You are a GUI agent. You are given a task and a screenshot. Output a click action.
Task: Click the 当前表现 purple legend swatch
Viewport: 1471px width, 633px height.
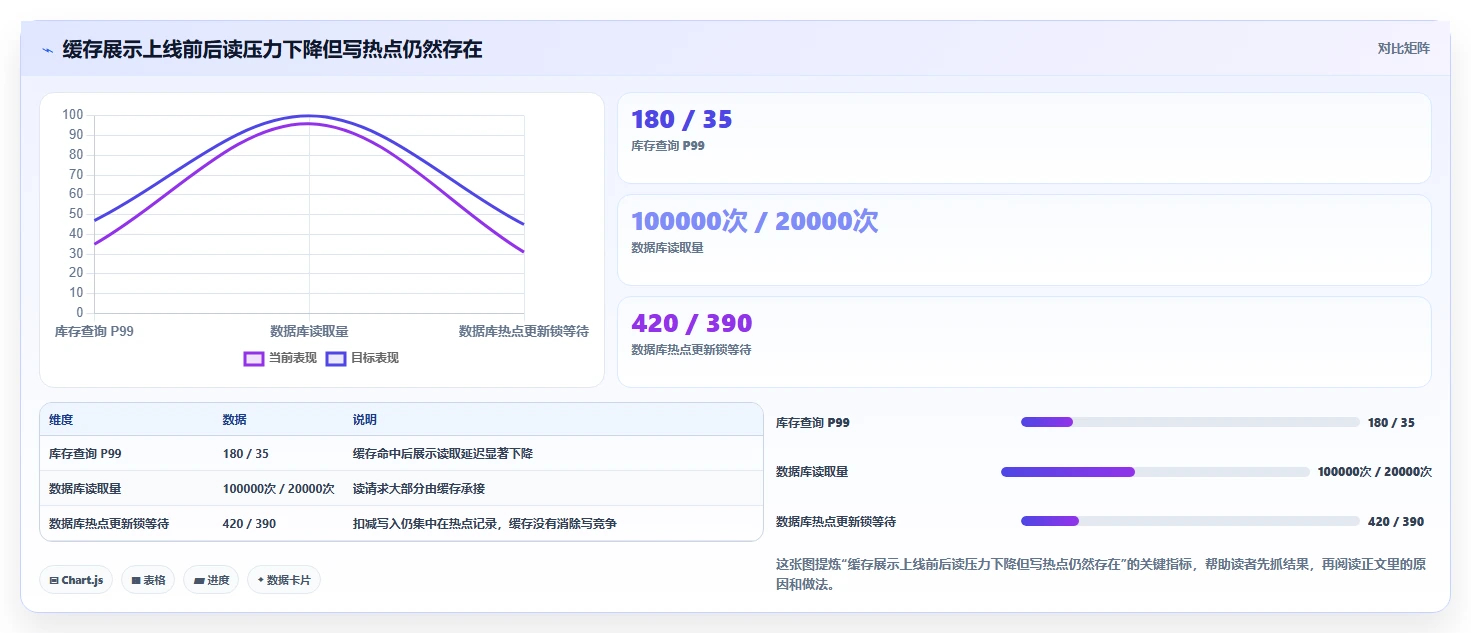click(254, 358)
